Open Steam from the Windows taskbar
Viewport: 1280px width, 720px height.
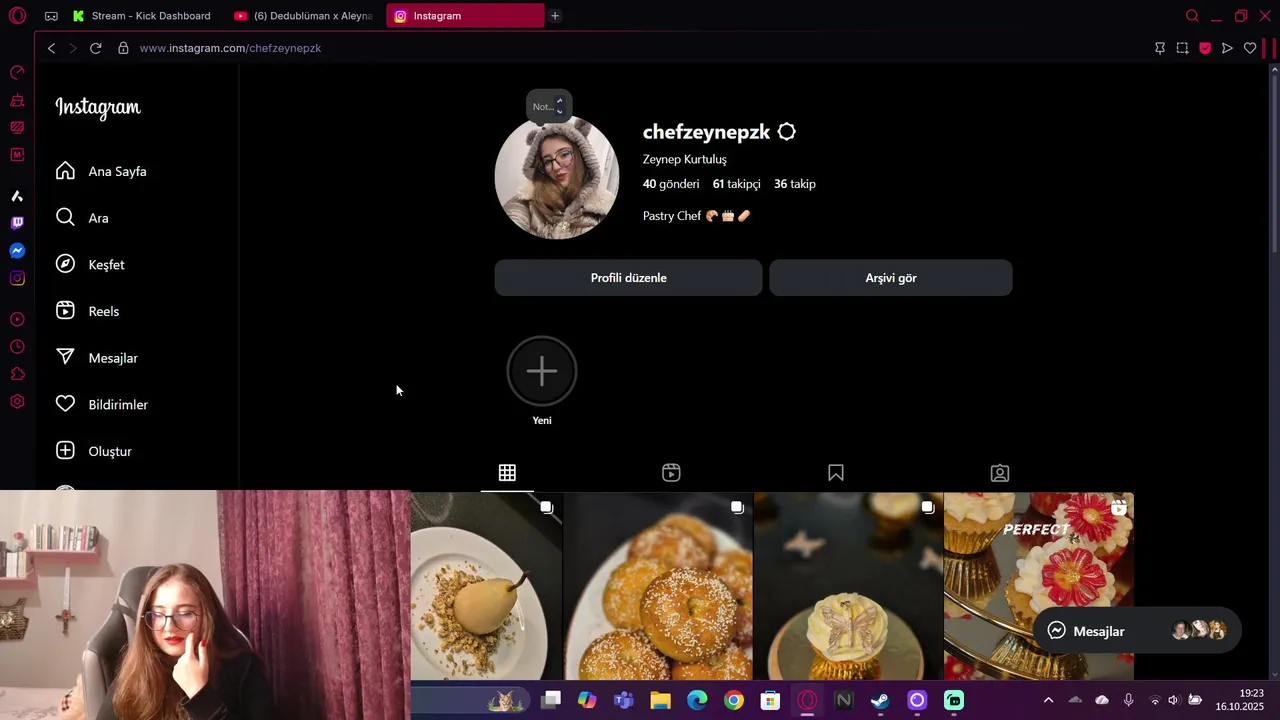(880, 700)
